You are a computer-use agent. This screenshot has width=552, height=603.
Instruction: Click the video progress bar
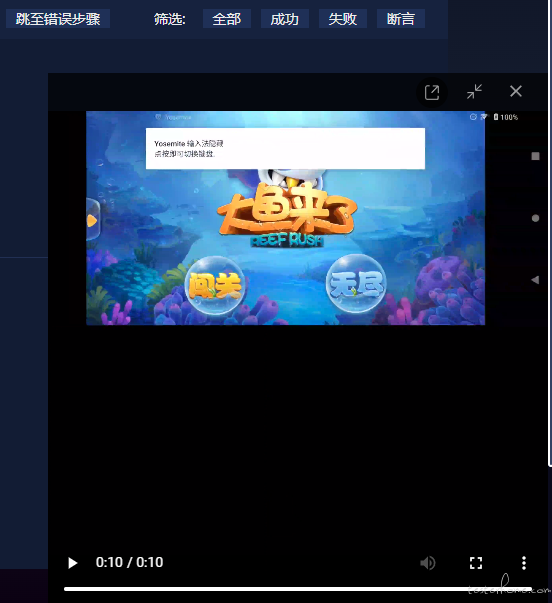coord(298,589)
